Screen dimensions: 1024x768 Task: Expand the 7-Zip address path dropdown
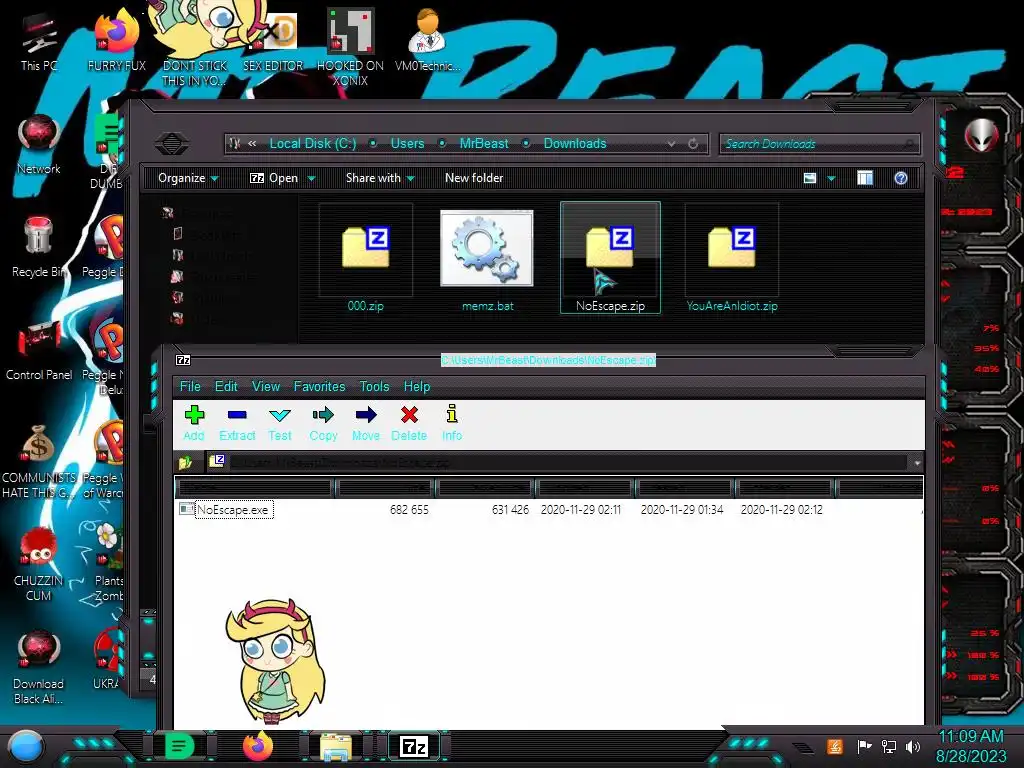917,462
